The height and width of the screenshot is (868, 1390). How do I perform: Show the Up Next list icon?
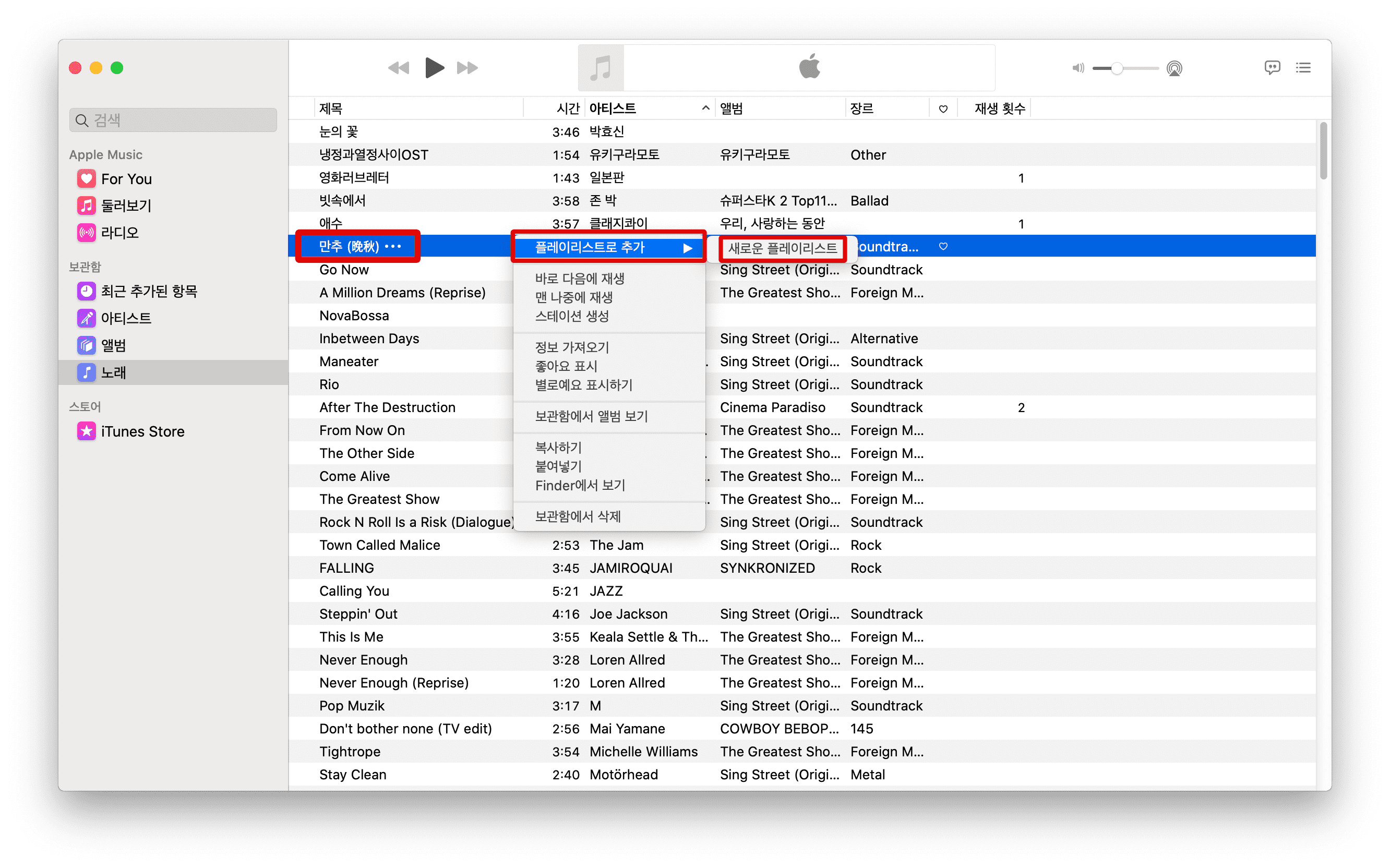coord(1303,68)
